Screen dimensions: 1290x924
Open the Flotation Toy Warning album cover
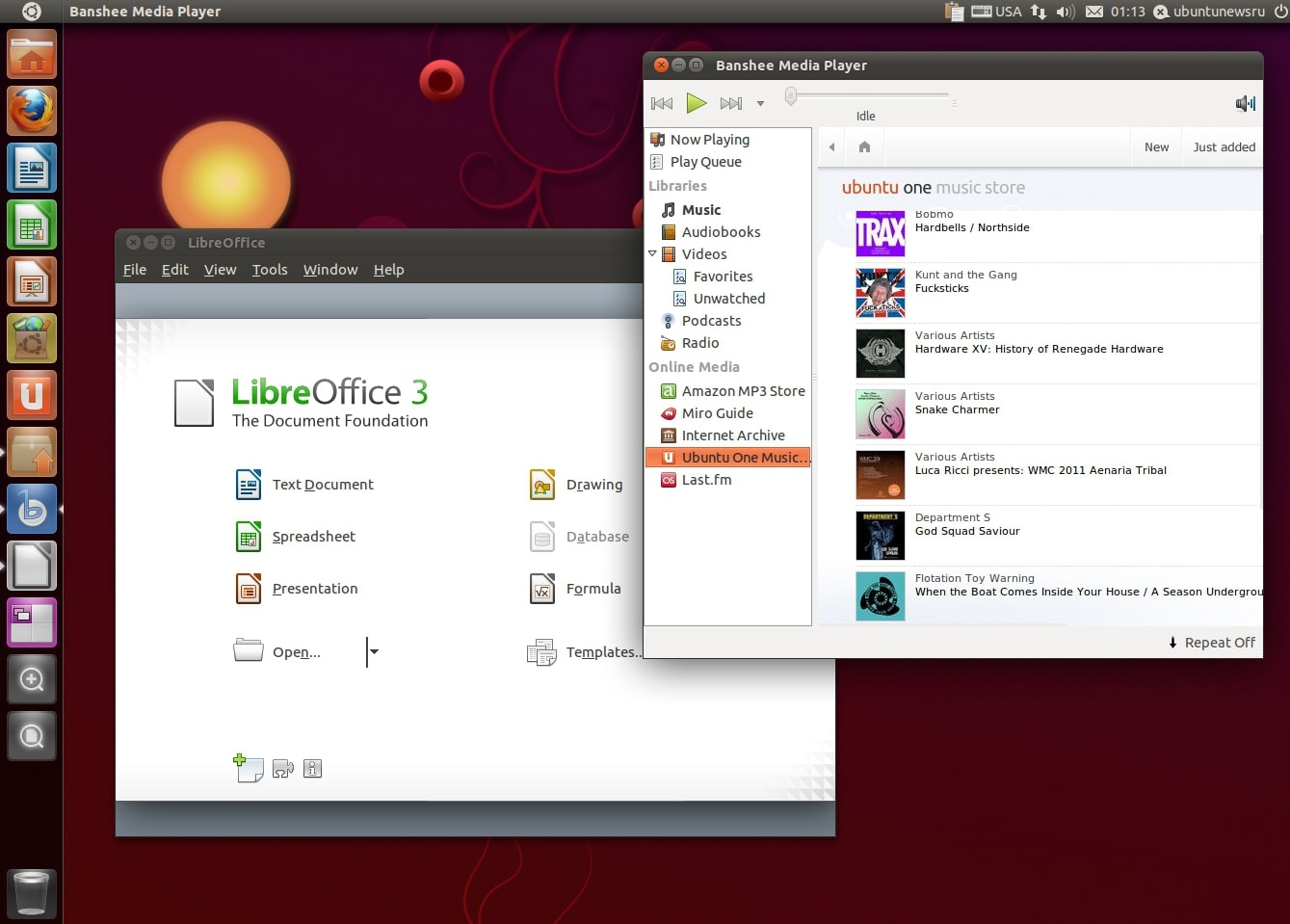[881, 596]
